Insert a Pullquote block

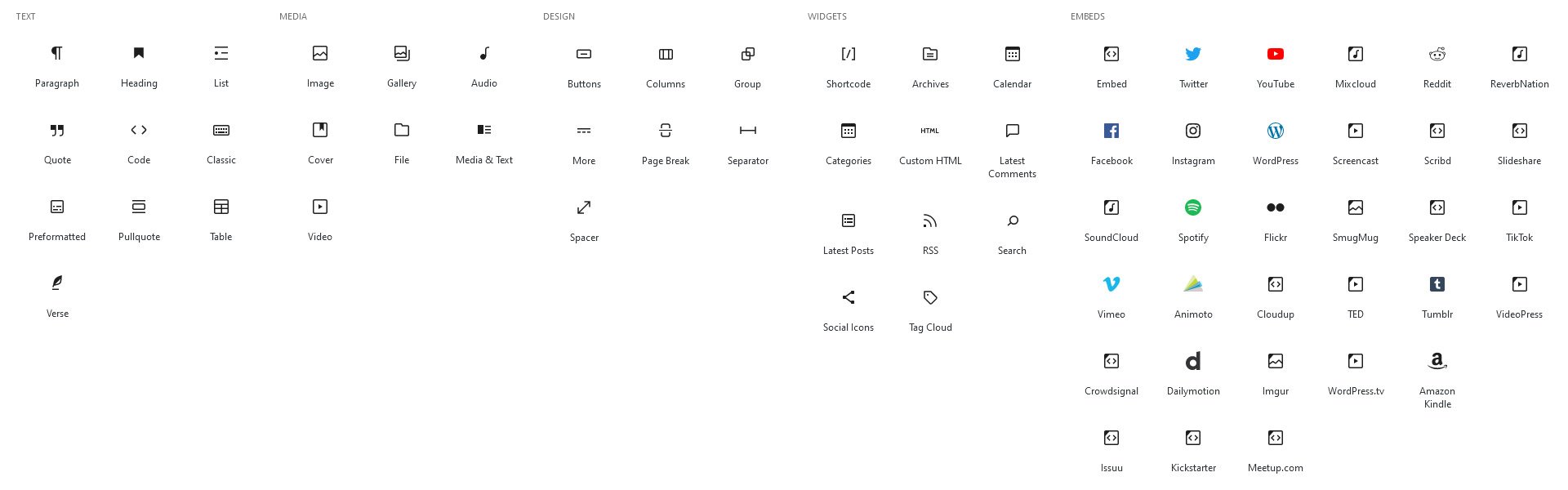139,220
